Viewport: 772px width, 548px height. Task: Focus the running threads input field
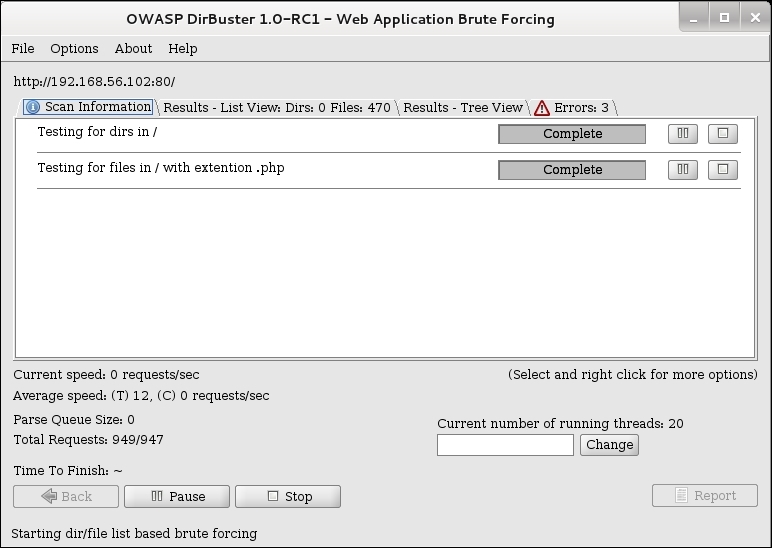click(505, 445)
